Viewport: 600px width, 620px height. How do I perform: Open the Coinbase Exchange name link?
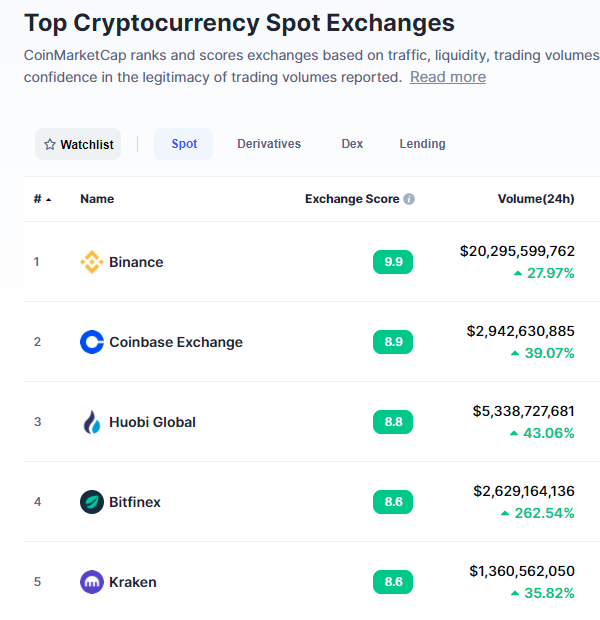pos(176,342)
